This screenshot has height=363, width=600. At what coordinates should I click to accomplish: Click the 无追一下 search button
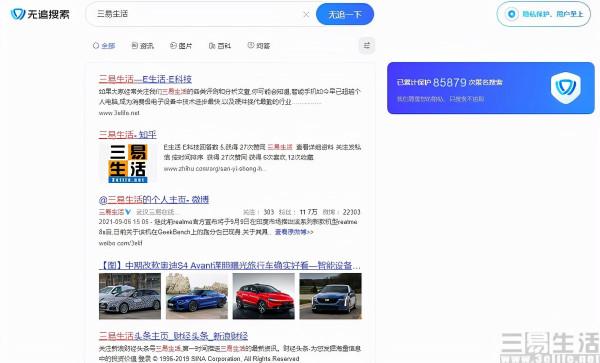click(x=345, y=14)
